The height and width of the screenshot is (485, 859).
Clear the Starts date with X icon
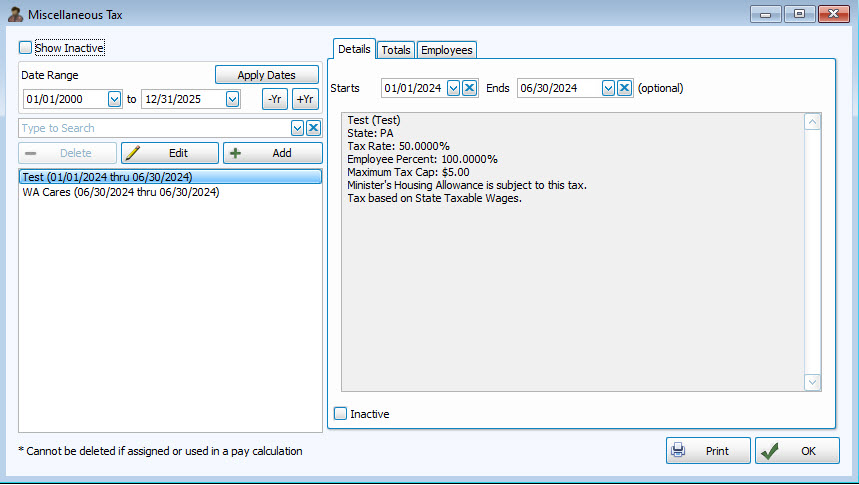(x=469, y=88)
